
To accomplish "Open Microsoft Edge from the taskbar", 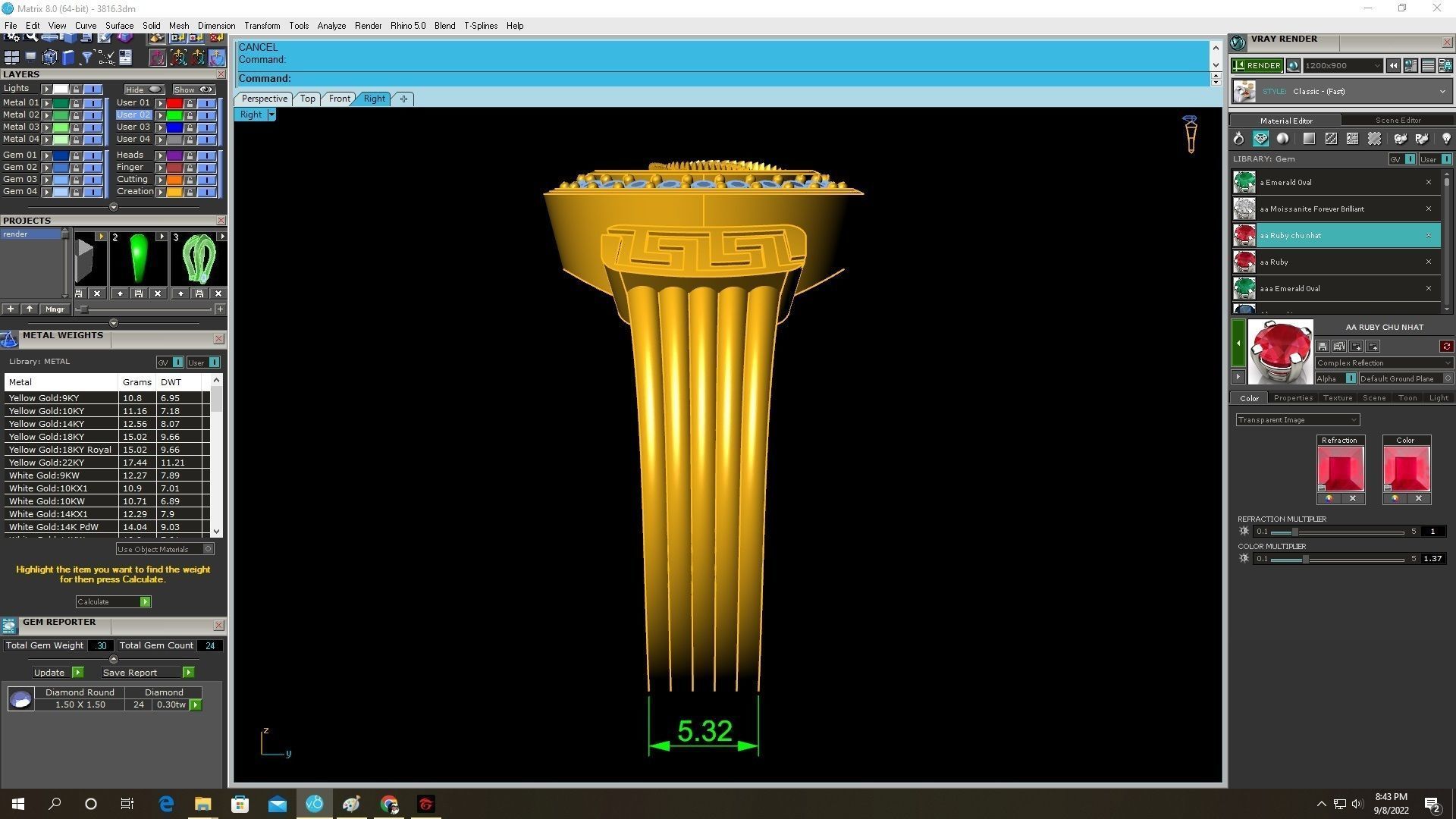I will coord(165,804).
